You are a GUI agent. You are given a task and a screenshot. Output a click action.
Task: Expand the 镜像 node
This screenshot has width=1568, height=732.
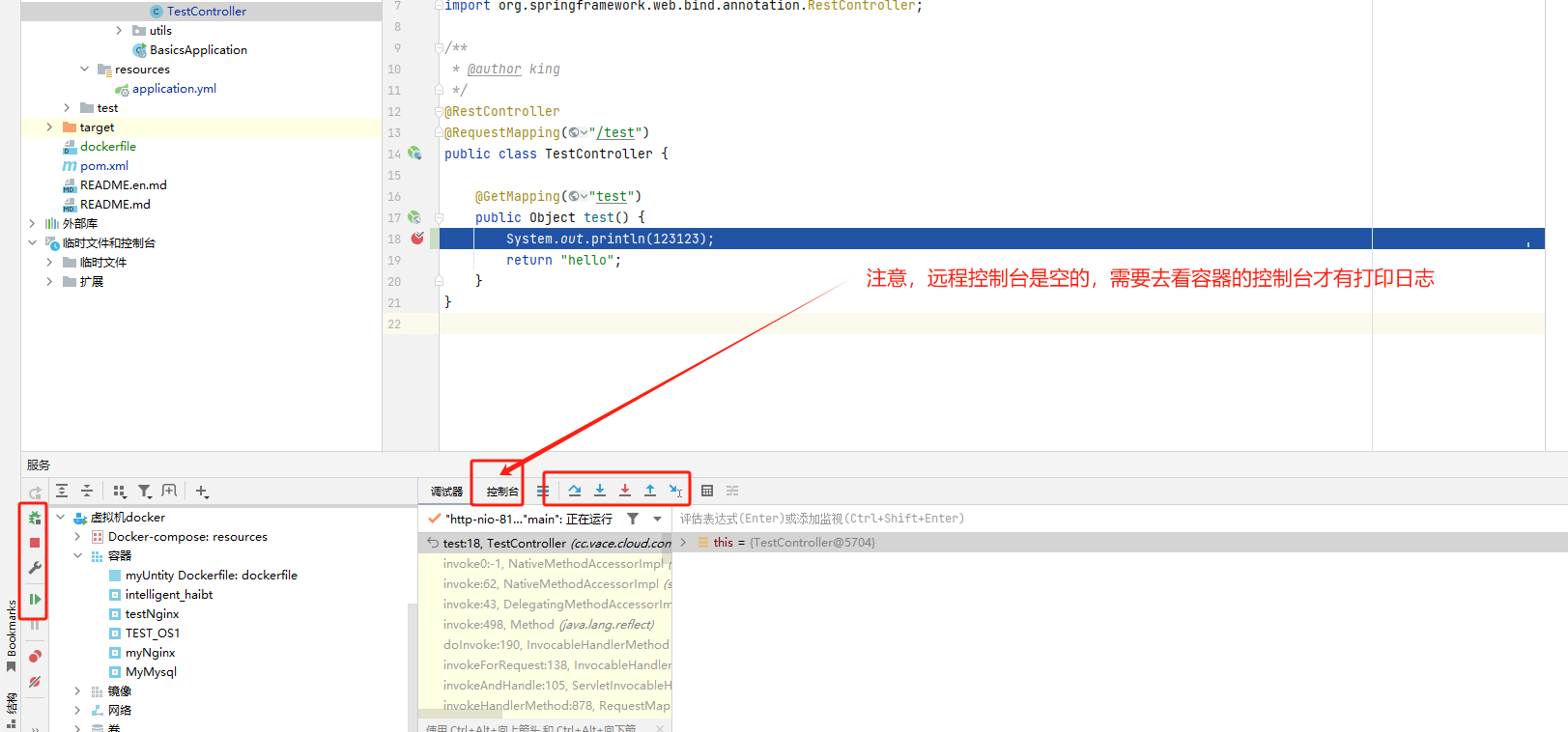coord(77,690)
